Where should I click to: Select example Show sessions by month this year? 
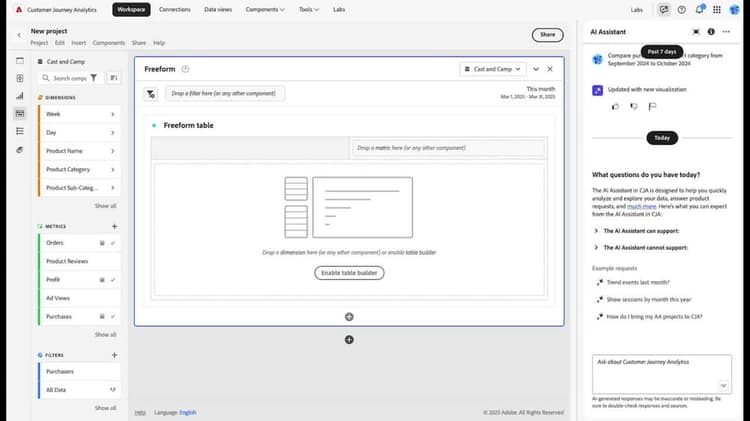649,299
